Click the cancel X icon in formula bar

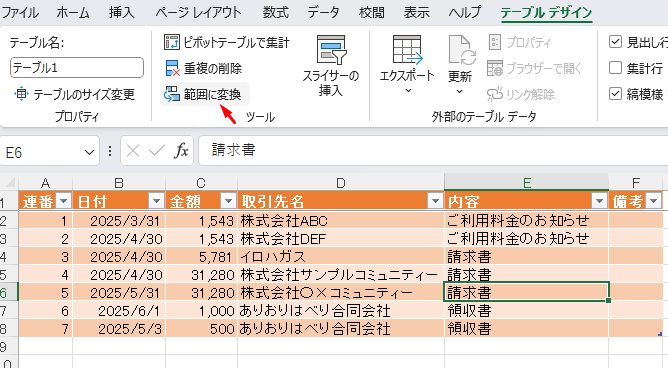133,150
